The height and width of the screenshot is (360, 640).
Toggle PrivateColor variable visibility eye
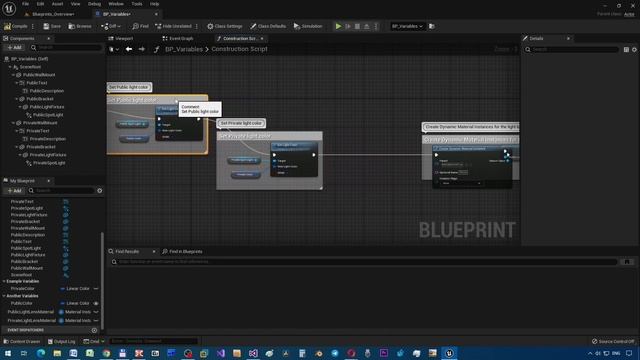coord(96,289)
